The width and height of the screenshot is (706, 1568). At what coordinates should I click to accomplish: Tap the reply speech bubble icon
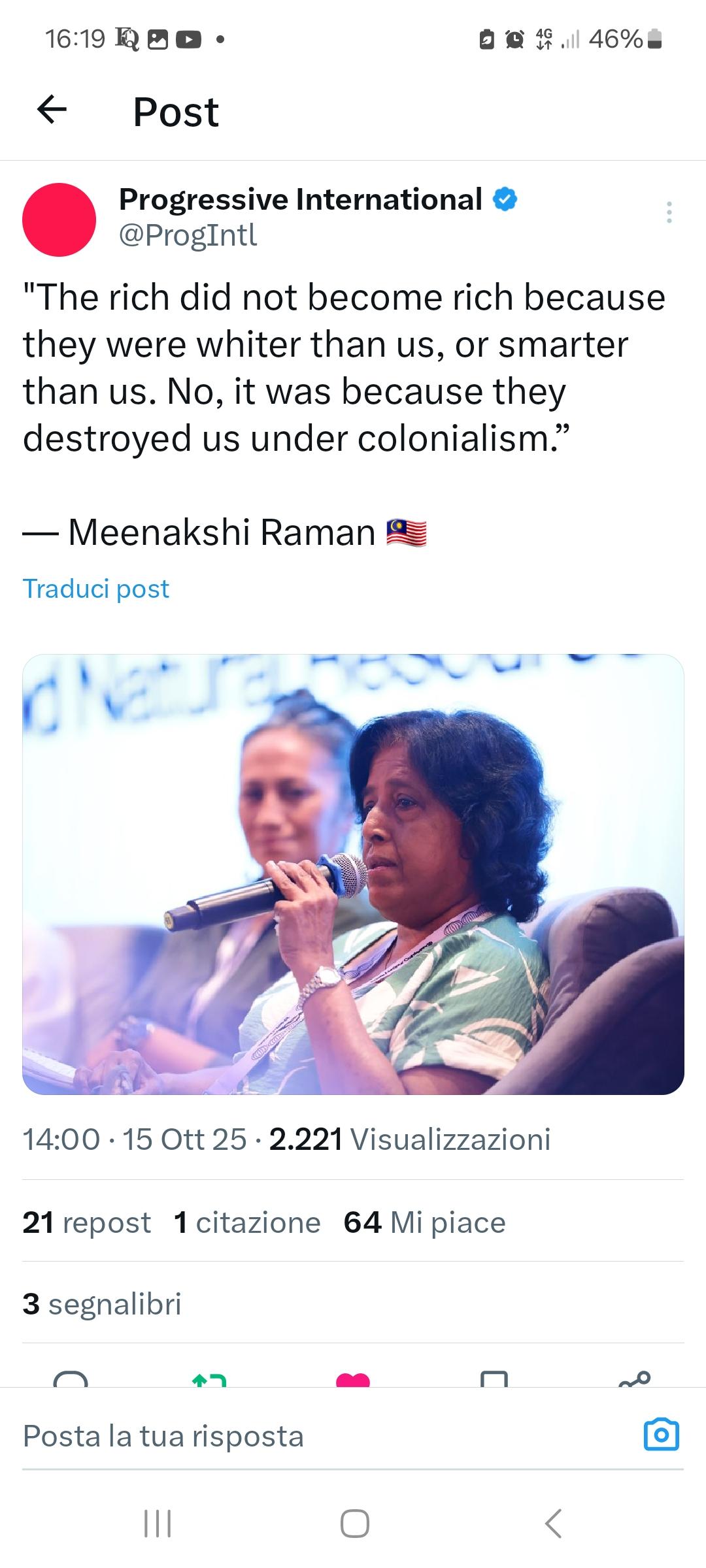point(71,1379)
